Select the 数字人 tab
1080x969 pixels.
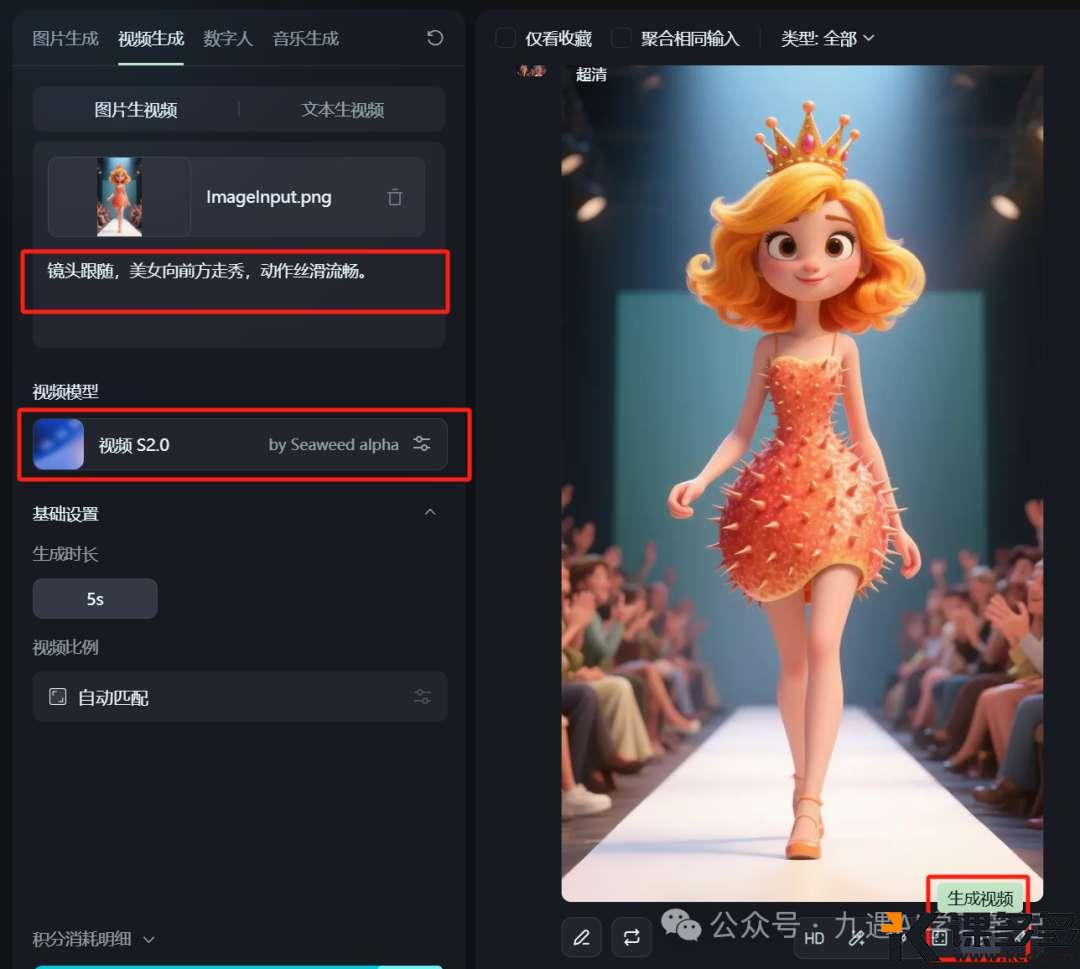tap(228, 37)
